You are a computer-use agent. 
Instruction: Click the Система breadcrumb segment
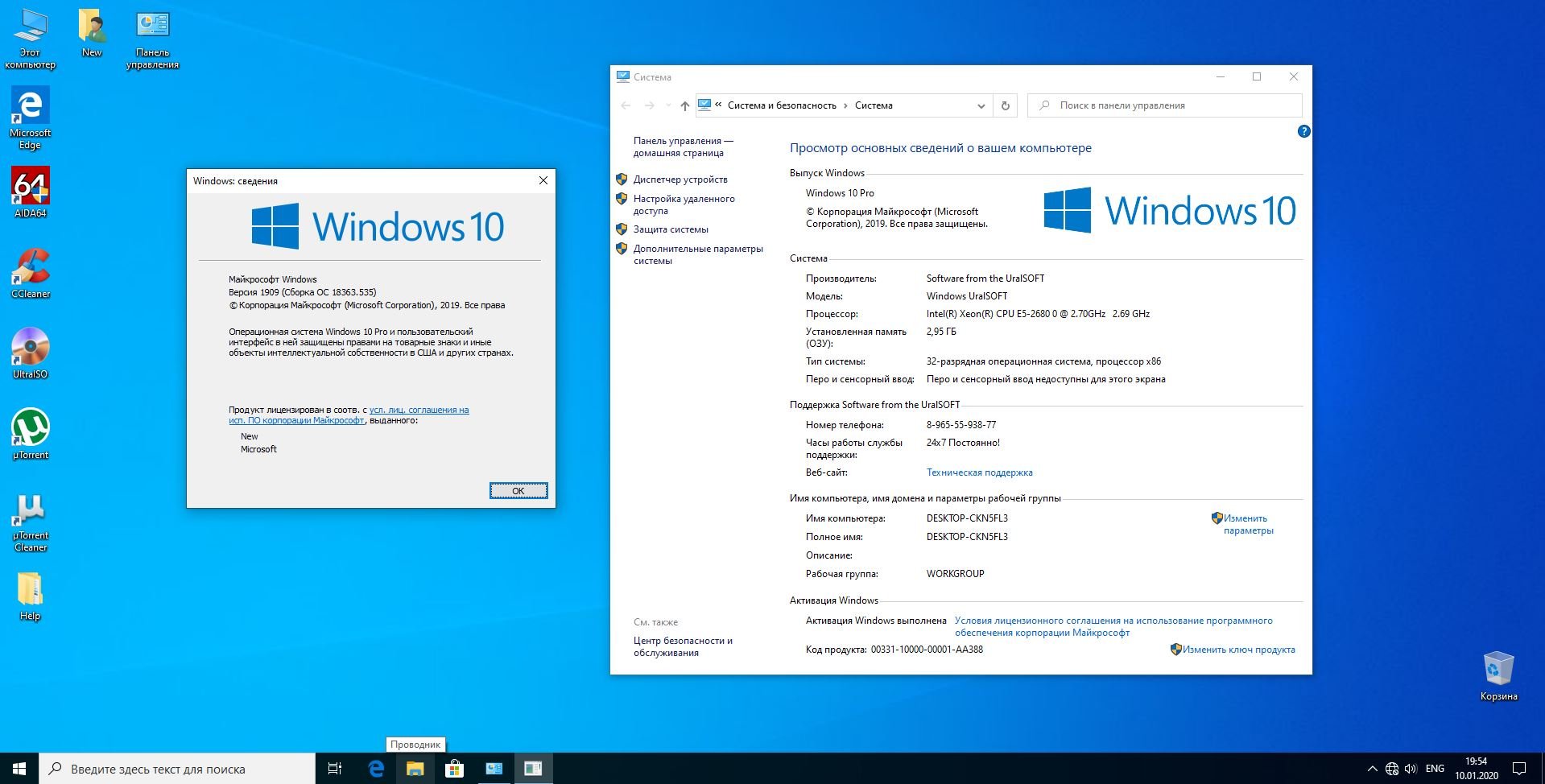click(x=874, y=105)
